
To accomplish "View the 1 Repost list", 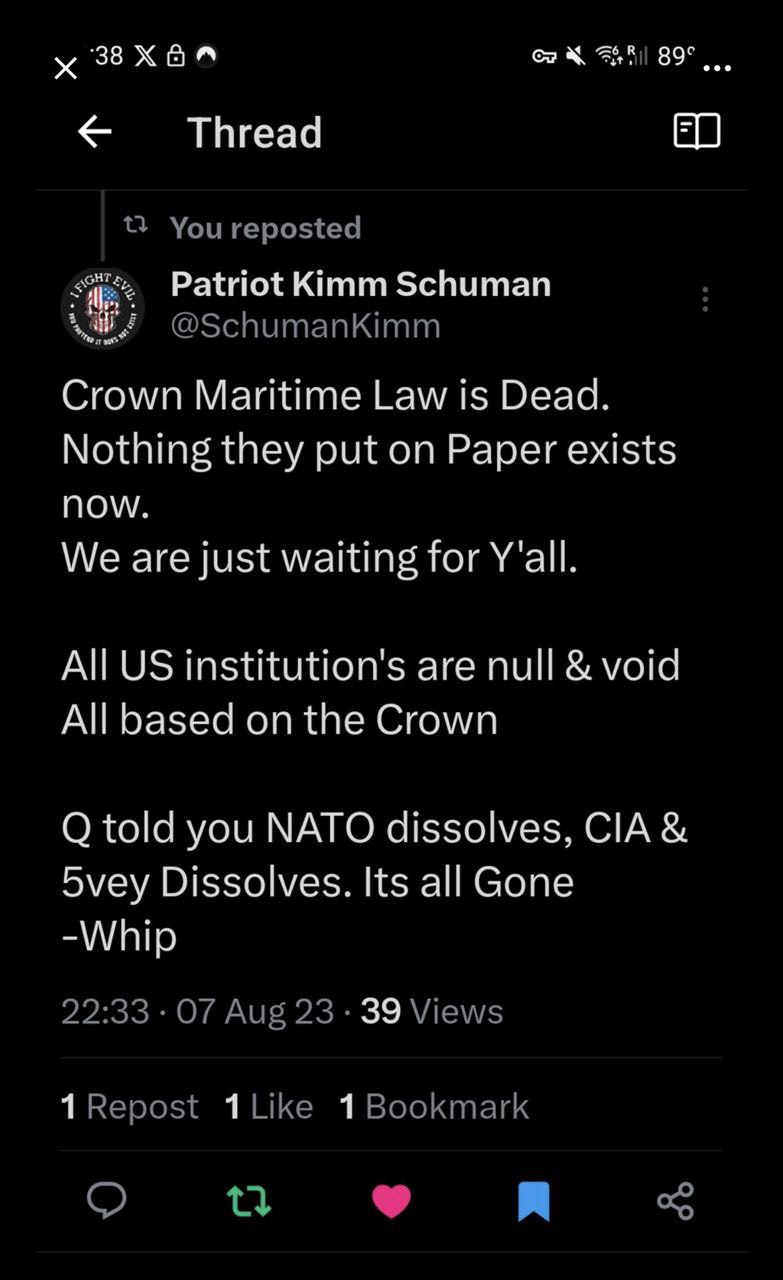I will point(130,1106).
